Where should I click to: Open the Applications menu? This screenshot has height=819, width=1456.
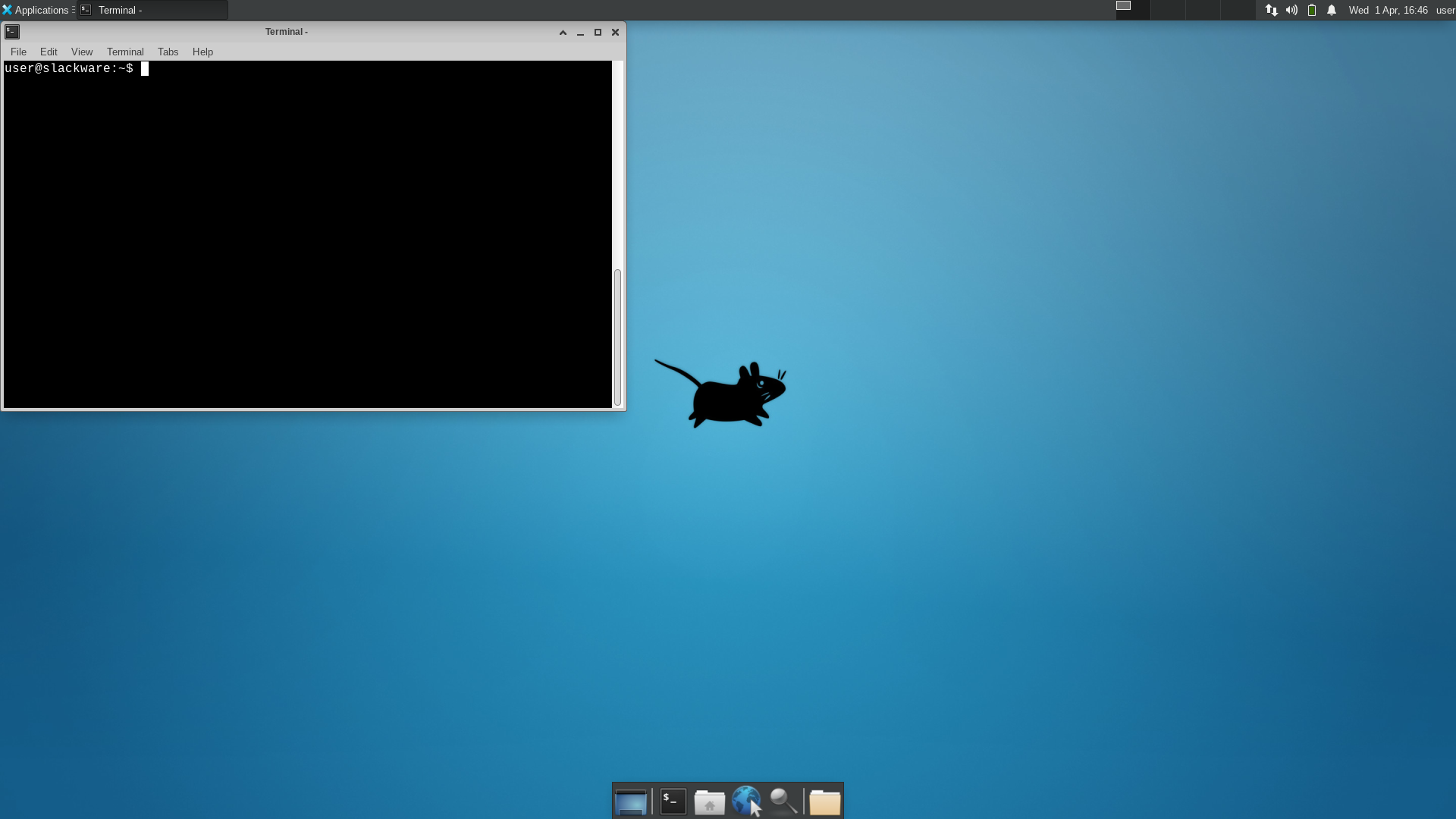click(x=36, y=10)
